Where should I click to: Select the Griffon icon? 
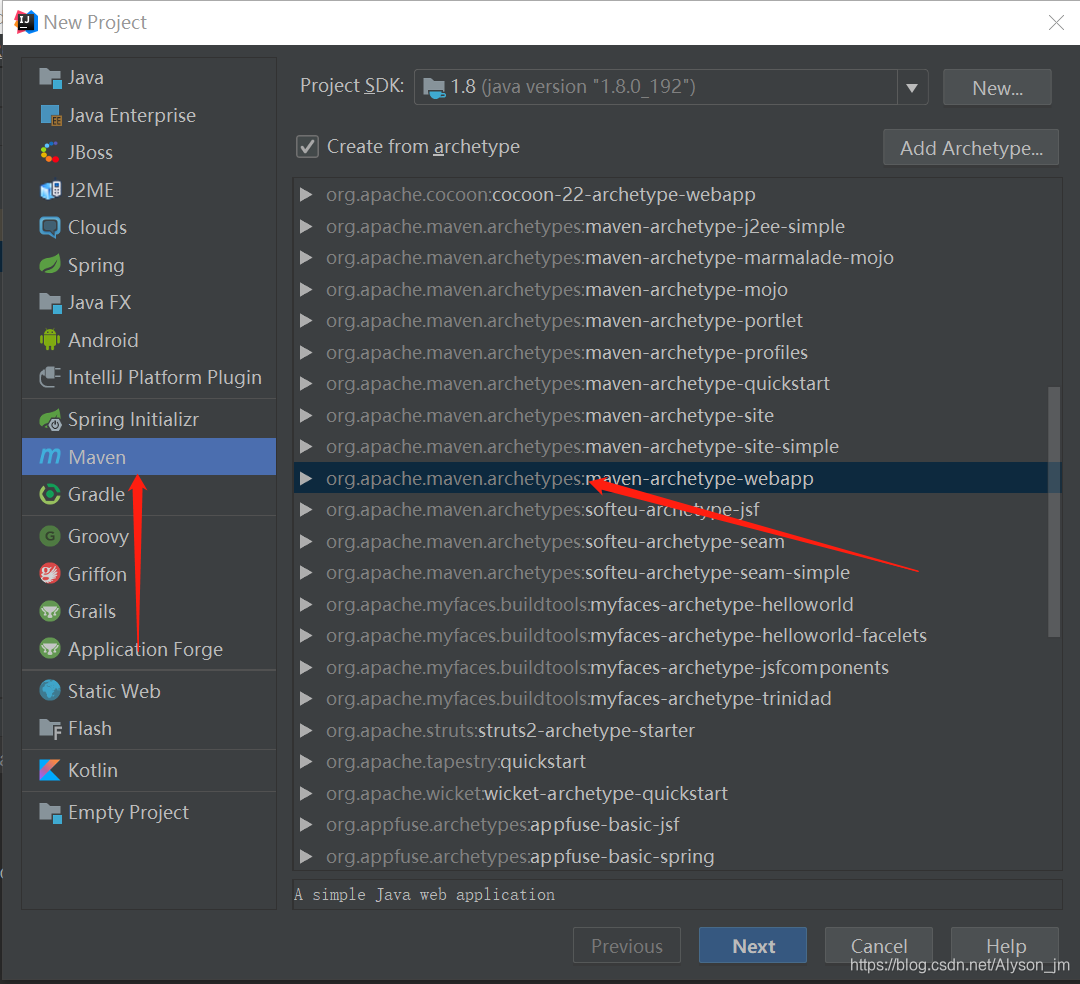[50, 574]
